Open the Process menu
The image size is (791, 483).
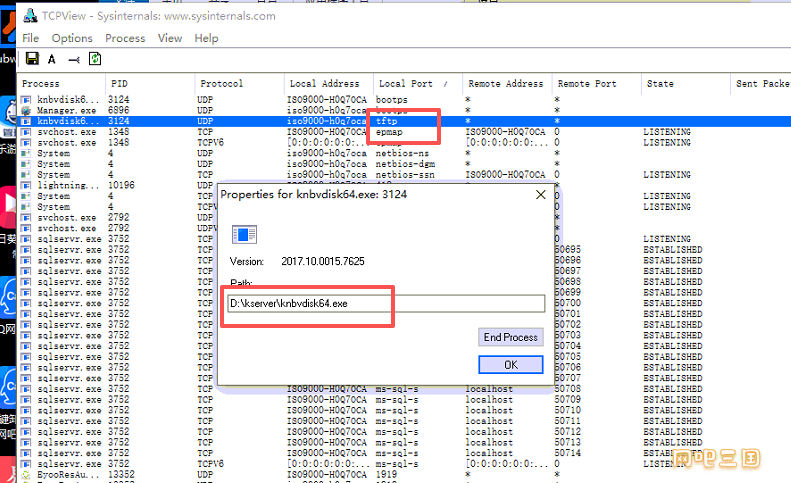pos(125,38)
